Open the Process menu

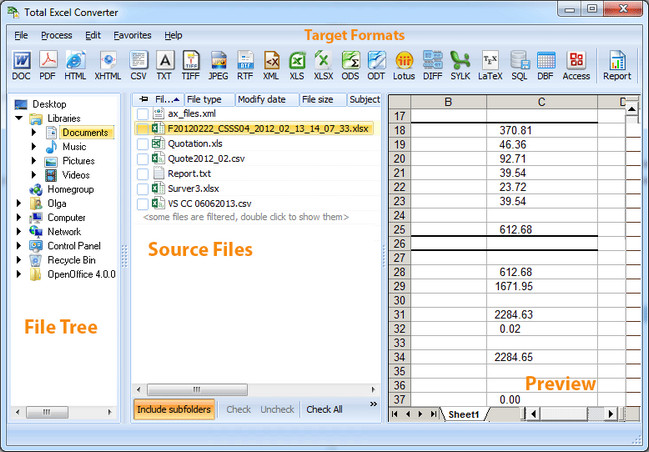pyautogui.click(x=56, y=35)
